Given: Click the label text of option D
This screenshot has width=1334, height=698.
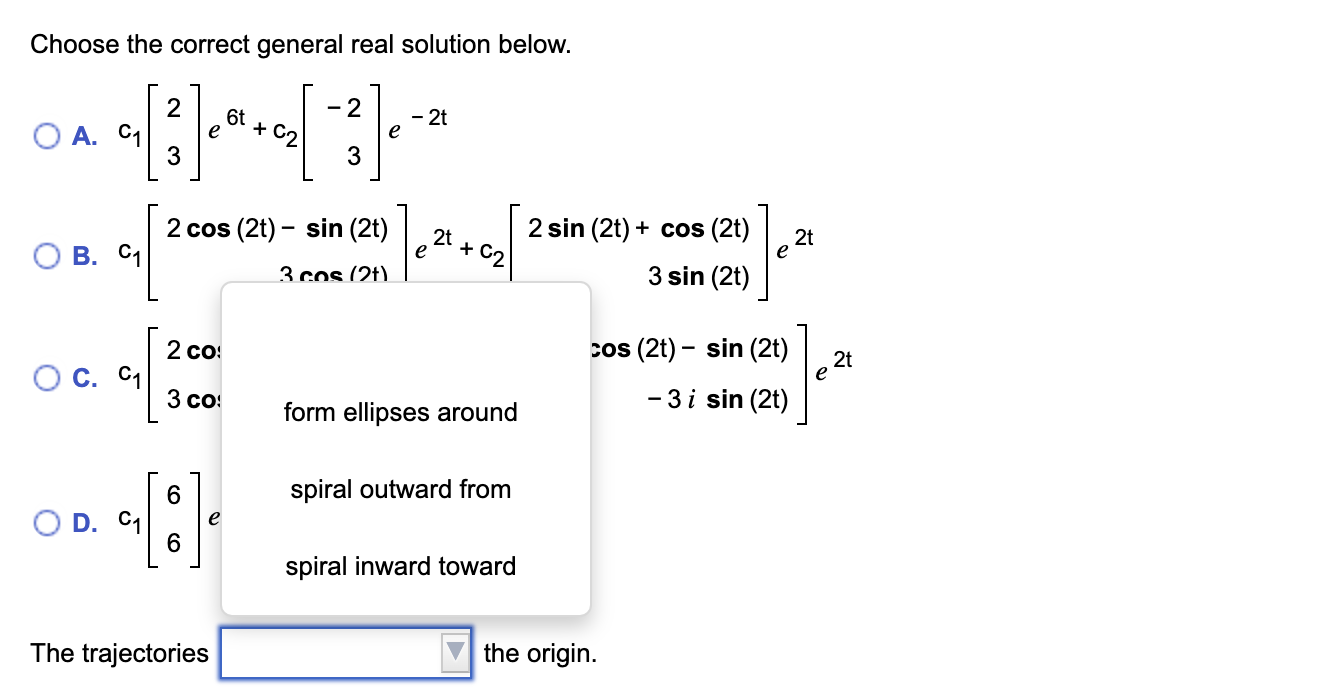Looking at the screenshot, I should coord(87,520).
